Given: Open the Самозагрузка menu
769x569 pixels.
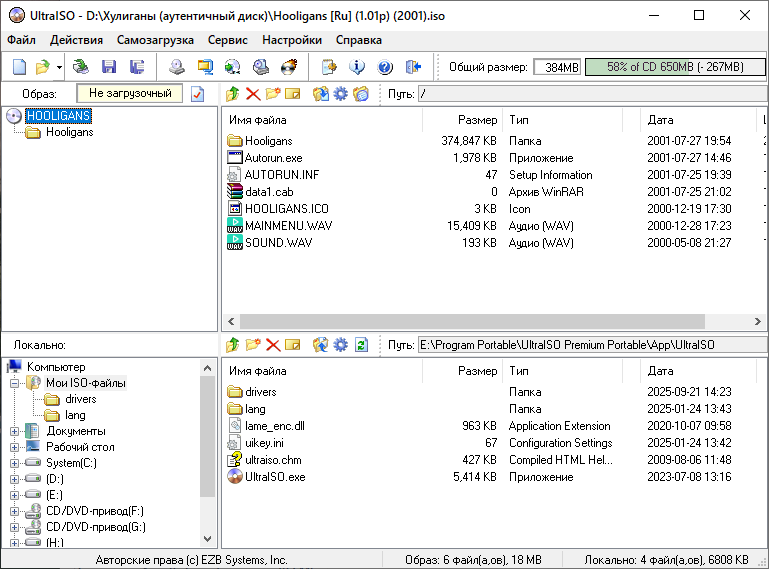Looking at the screenshot, I should [x=155, y=40].
